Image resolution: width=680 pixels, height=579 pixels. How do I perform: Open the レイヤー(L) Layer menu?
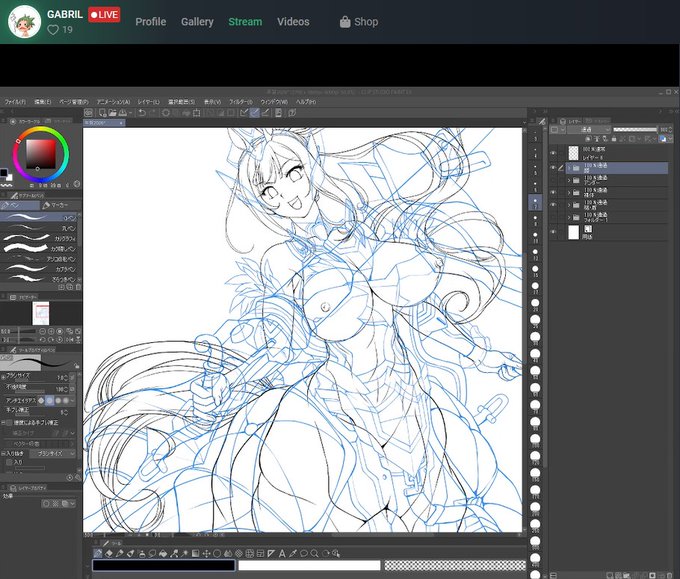[149, 102]
